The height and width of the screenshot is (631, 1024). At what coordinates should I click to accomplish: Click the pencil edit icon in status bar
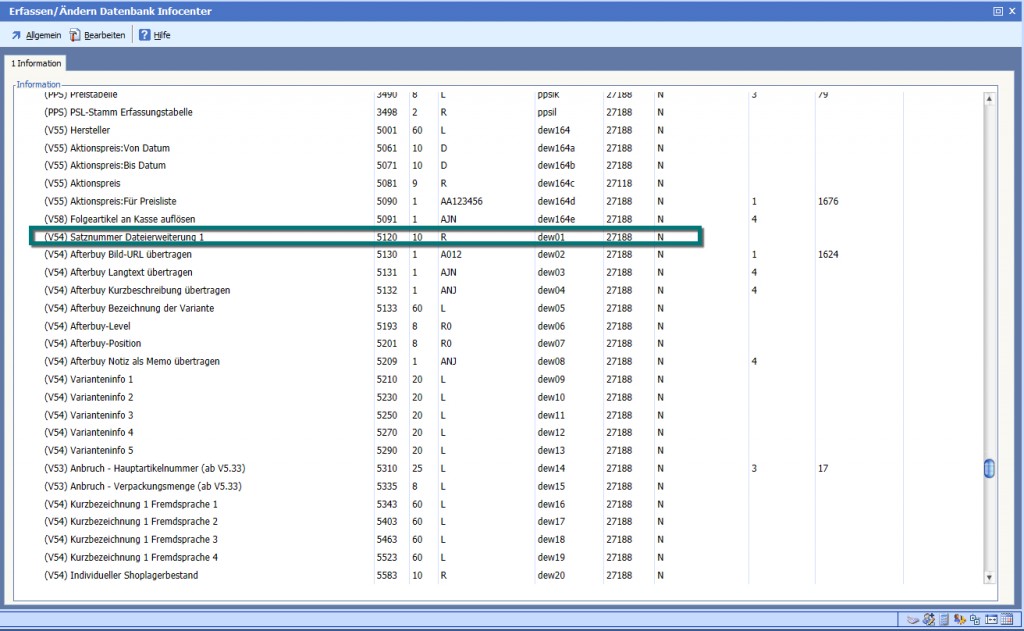[929, 620]
